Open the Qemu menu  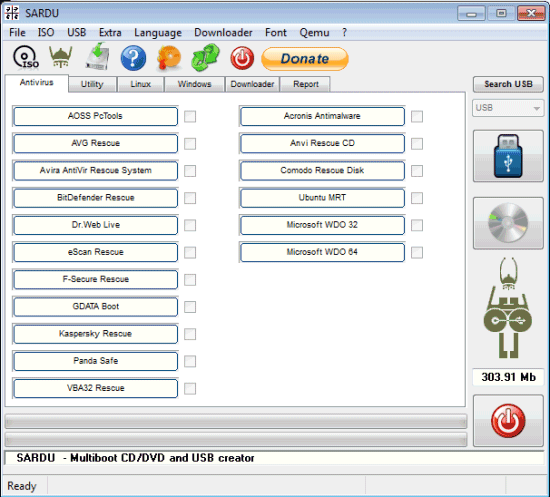click(x=314, y=33)
